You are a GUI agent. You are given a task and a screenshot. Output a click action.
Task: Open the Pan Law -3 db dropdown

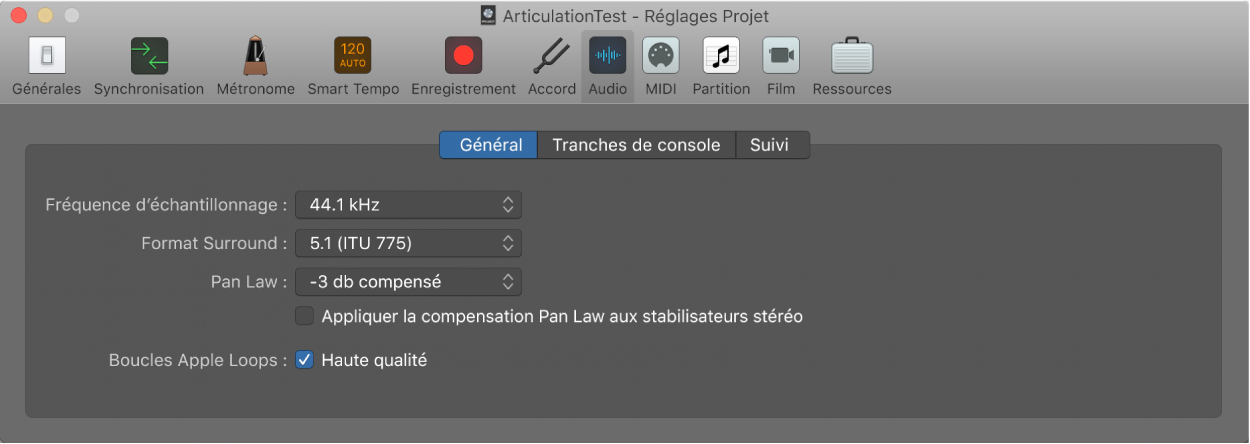click(x=408, y=282)
